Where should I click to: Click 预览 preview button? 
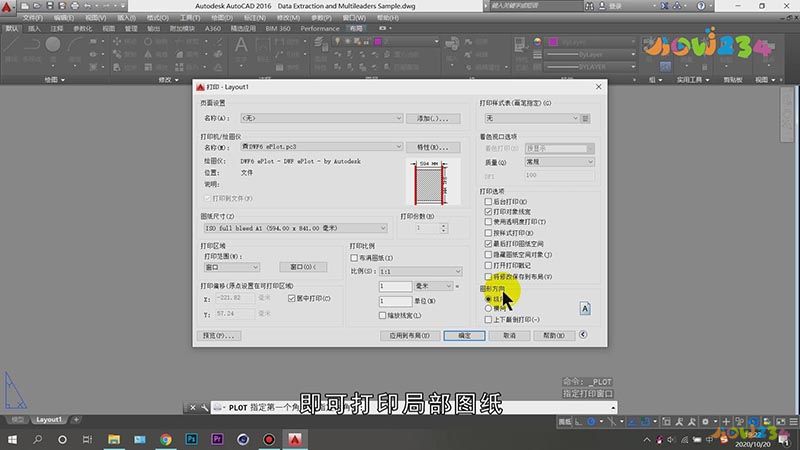pos(218,336)
